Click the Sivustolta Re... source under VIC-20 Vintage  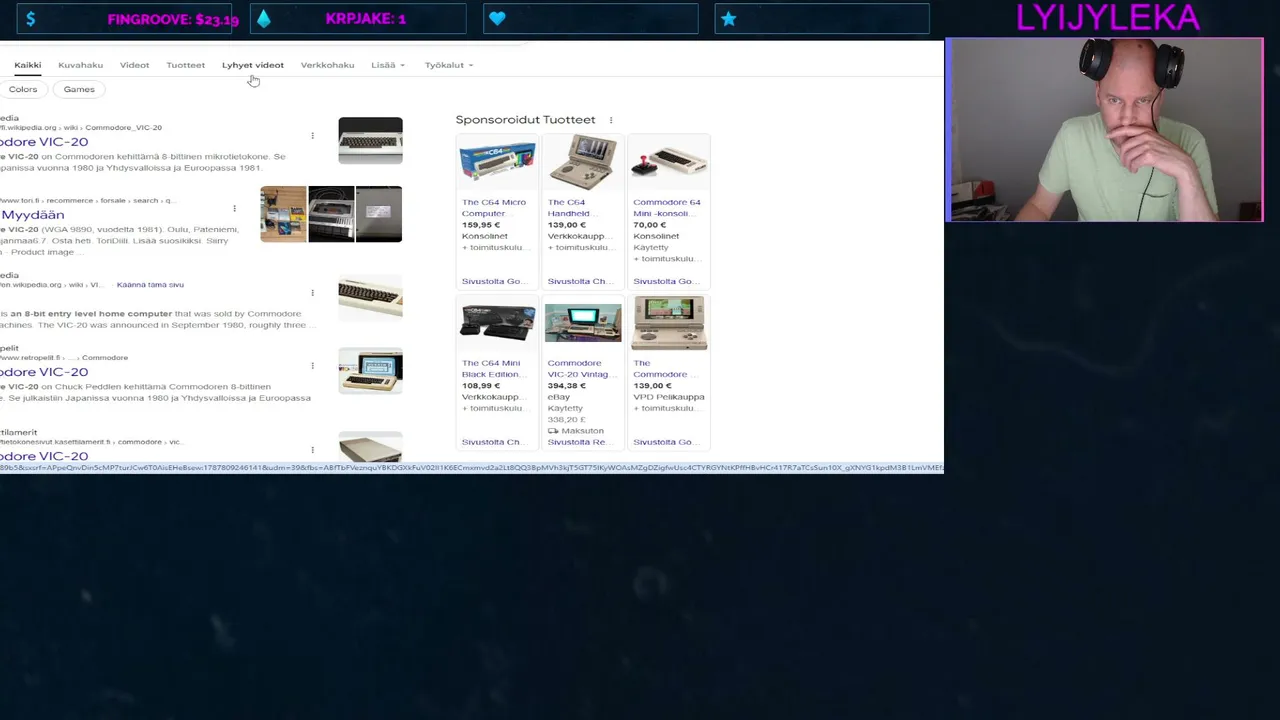[x=578, y=442]
